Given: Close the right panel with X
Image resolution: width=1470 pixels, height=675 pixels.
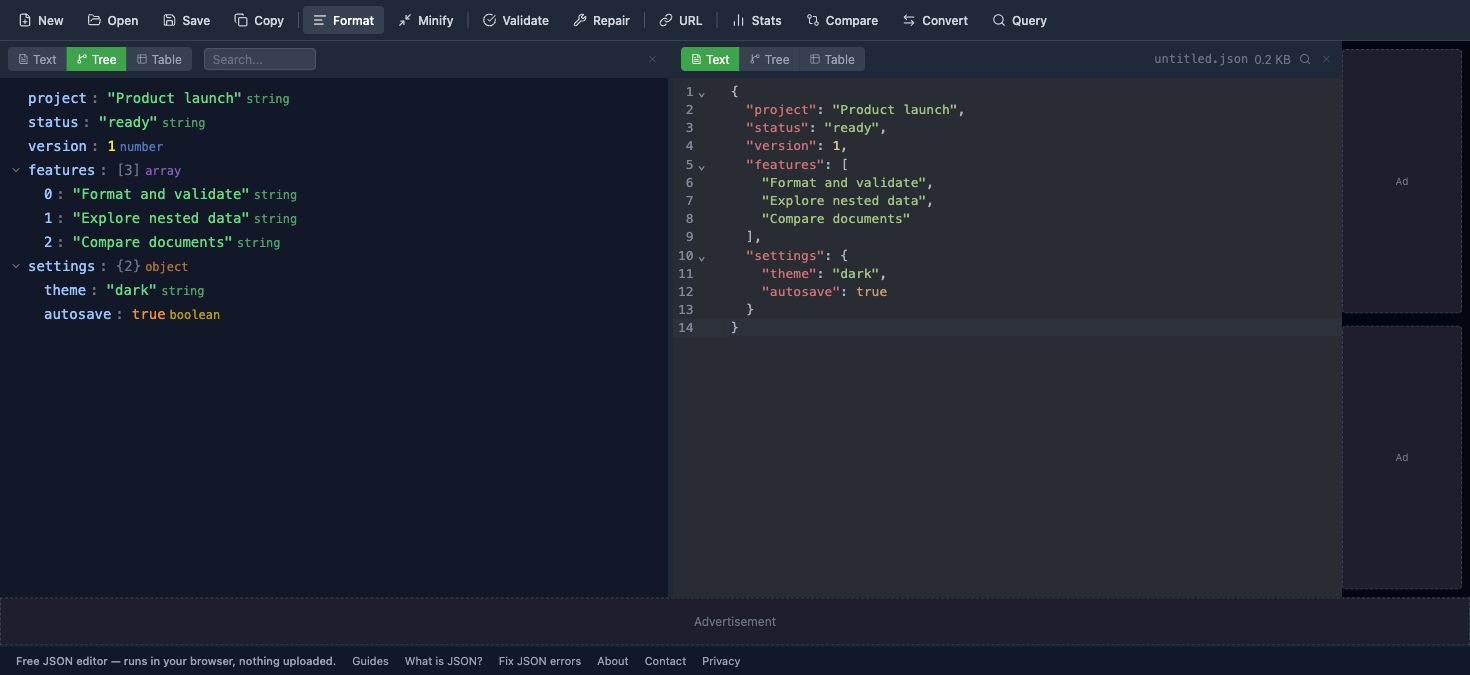Looking at the screenshot, I should click(1327, 59).
